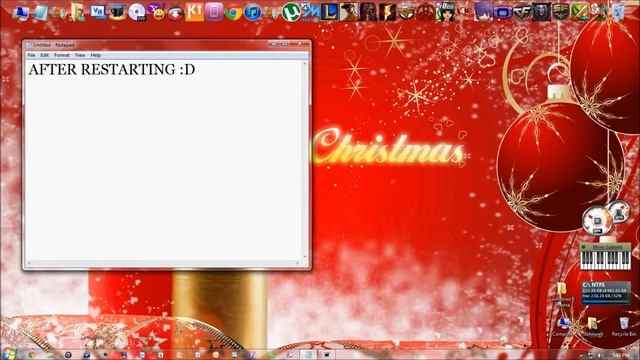Open the red download-arrow app icon
The image size is (640, 360).
[x=176, y=13]
